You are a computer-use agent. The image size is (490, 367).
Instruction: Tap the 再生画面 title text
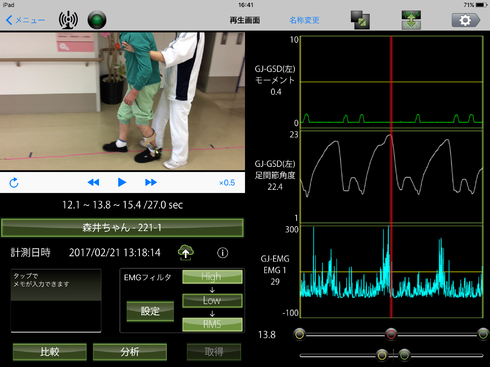pyautogui.click(x=245, y=20)
